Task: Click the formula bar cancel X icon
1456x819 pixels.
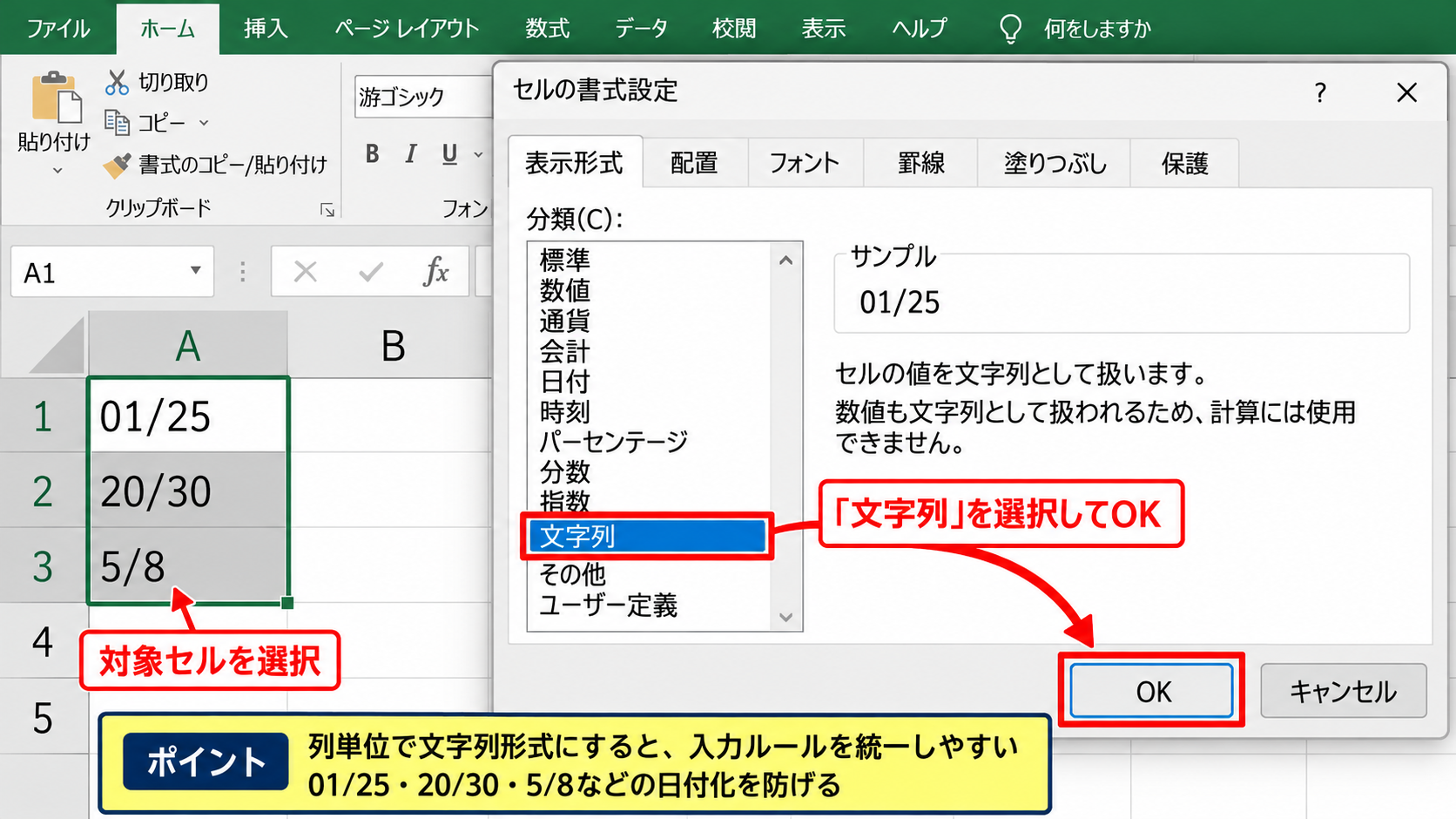Action: point(305,272)
